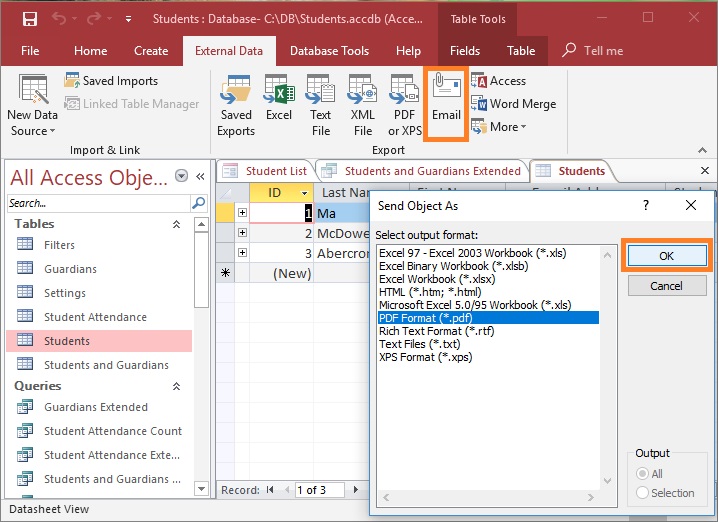The height and width of the screenshot is (522, 718).
Task: Collapse the Queries group
Action: coord(176,386)
